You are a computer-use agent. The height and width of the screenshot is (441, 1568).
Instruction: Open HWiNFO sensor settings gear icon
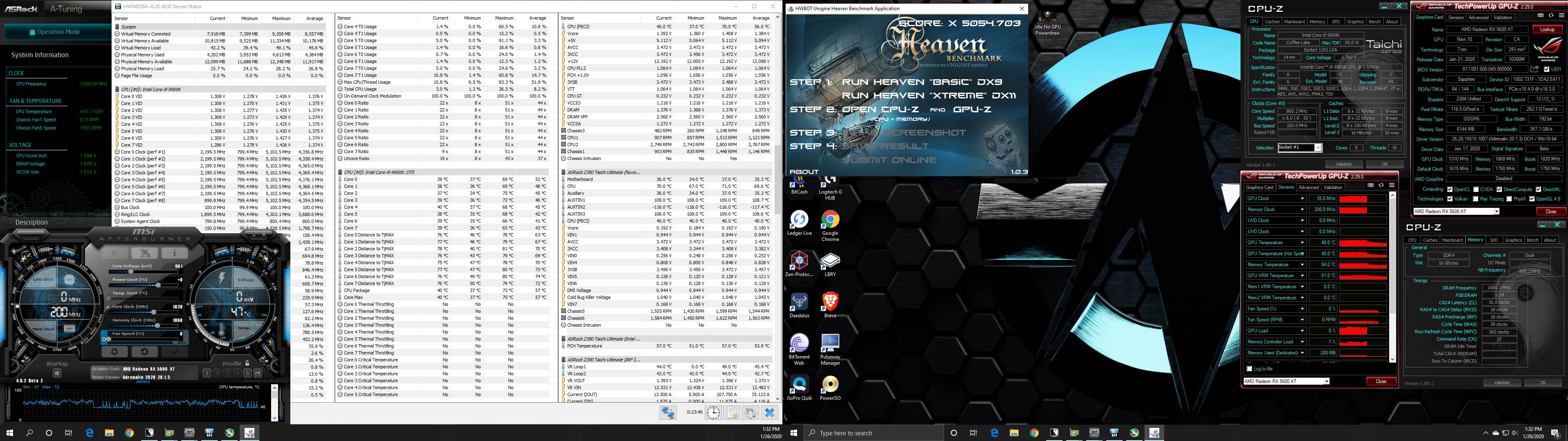point(751,412)
